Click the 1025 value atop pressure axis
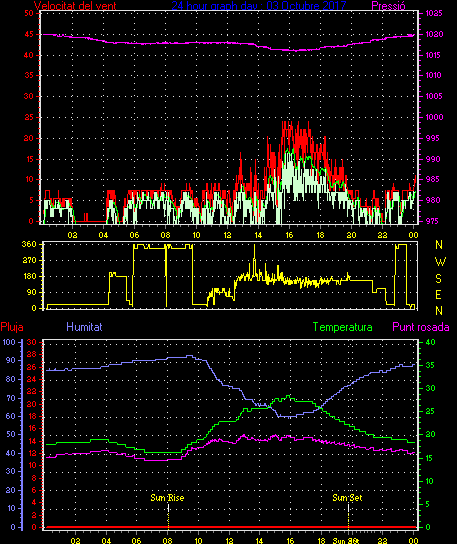457x544 pixels. coord(434,13)
